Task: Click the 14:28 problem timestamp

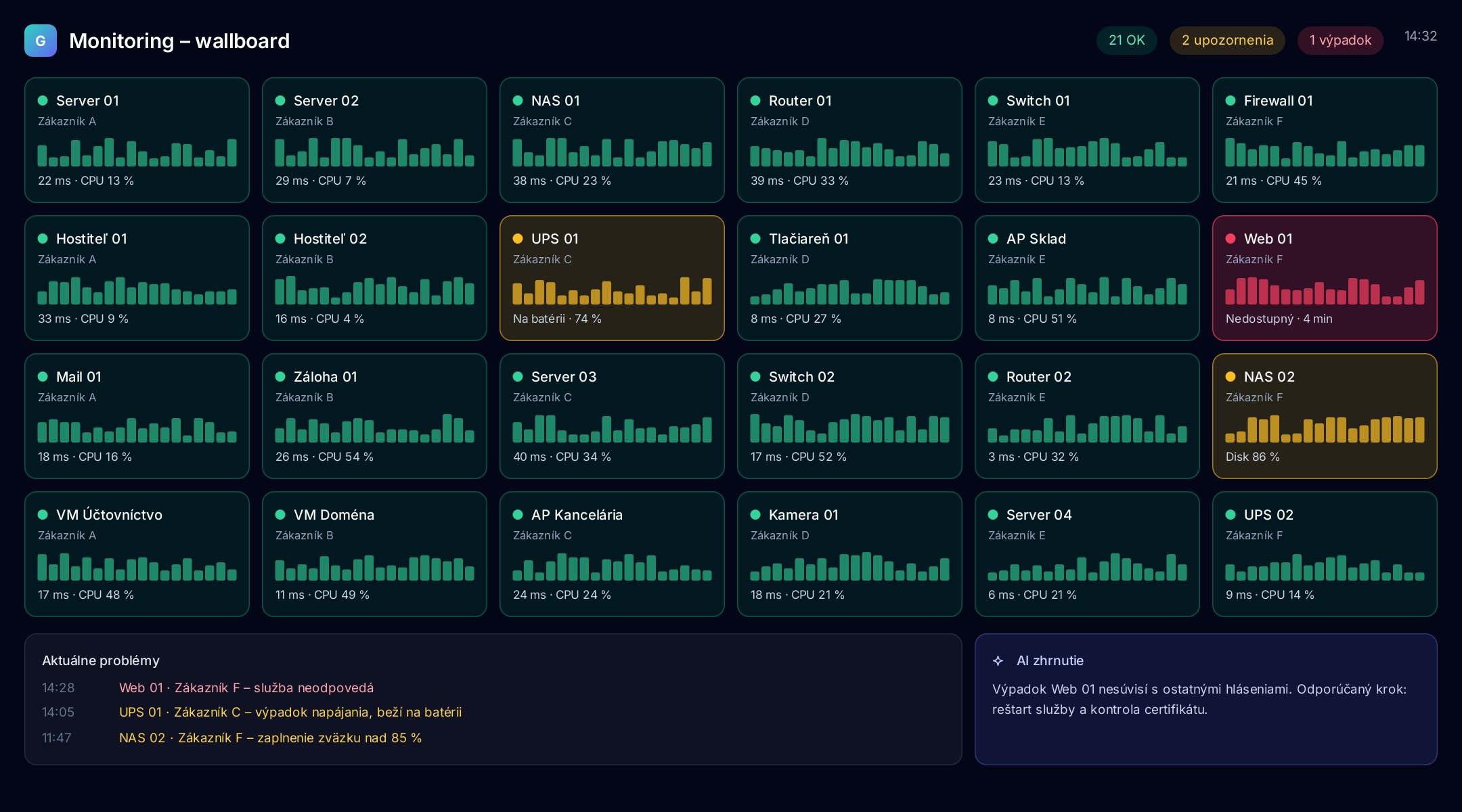Action: pos(58,687)
